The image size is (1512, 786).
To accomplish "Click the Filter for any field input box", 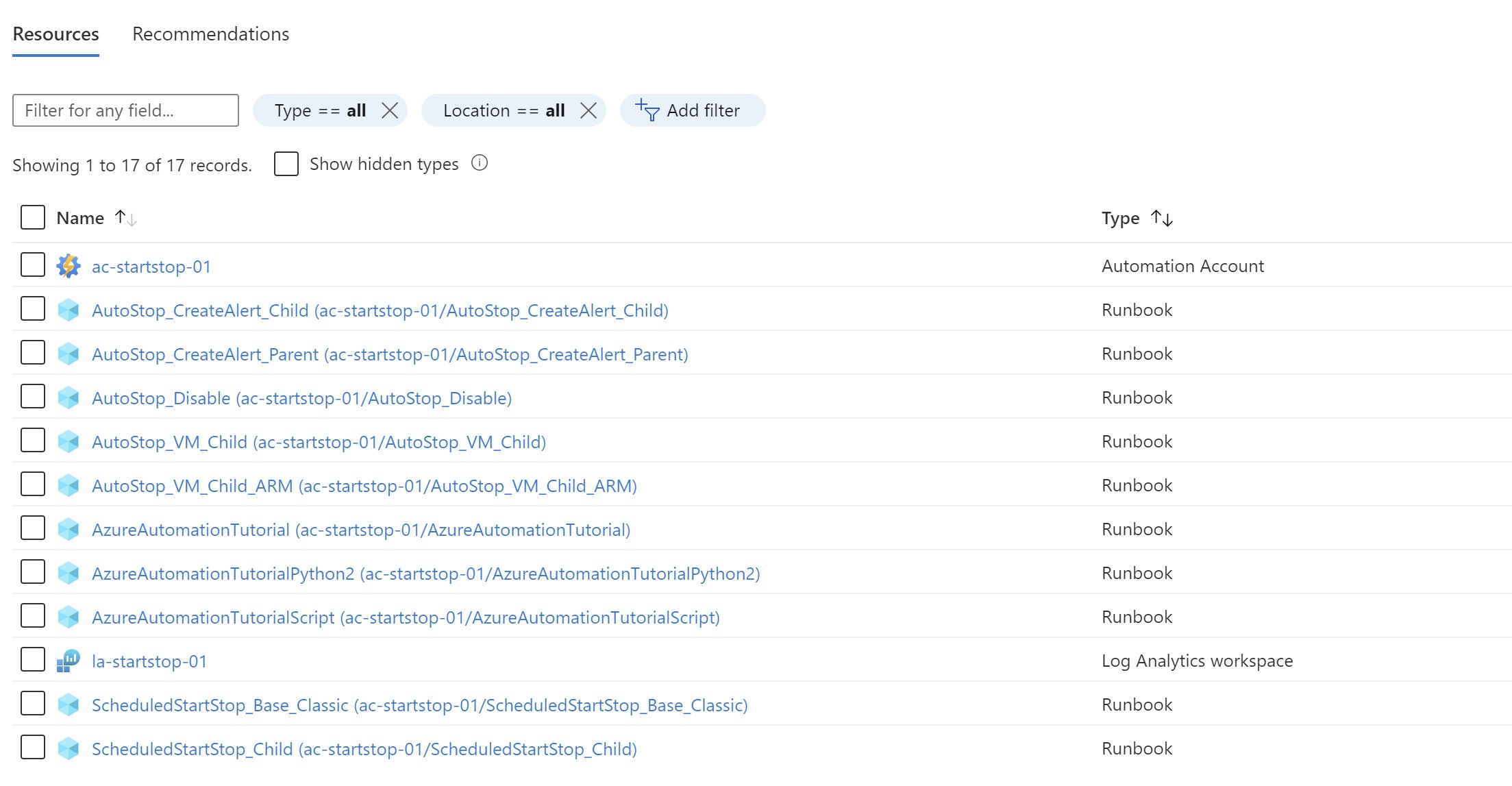I will point(125,110).
